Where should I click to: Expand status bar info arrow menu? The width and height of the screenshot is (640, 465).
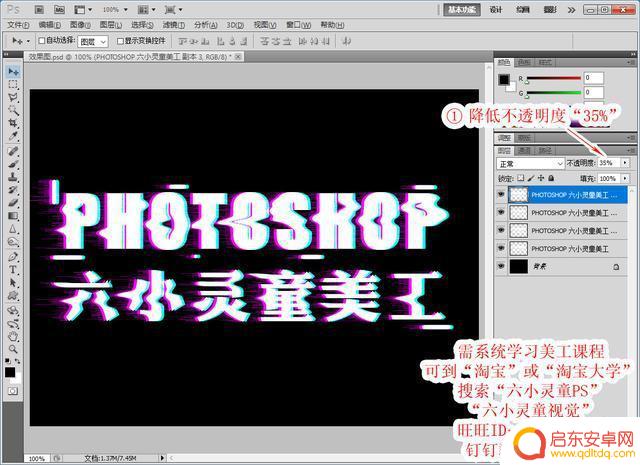click(x=162, y=458)
